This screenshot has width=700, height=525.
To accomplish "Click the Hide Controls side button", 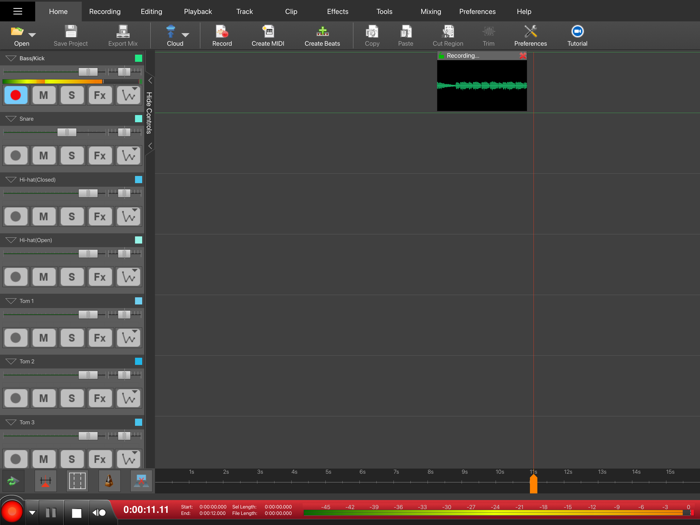I will (x=150, y=113).
